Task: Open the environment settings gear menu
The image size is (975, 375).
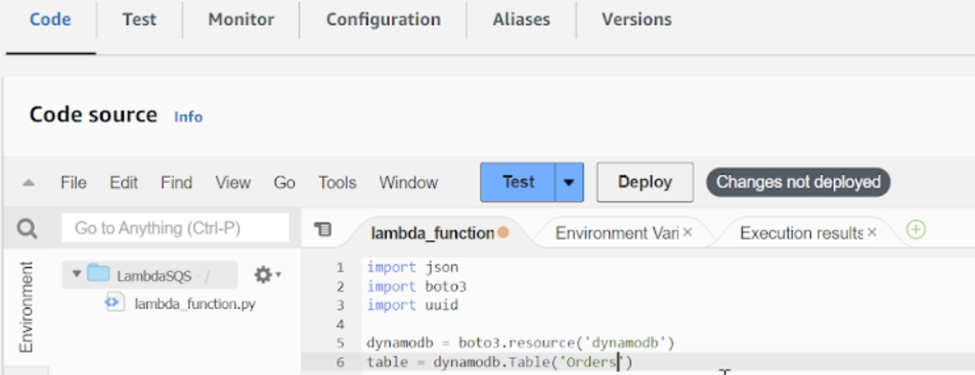Action: coord(267,274)
